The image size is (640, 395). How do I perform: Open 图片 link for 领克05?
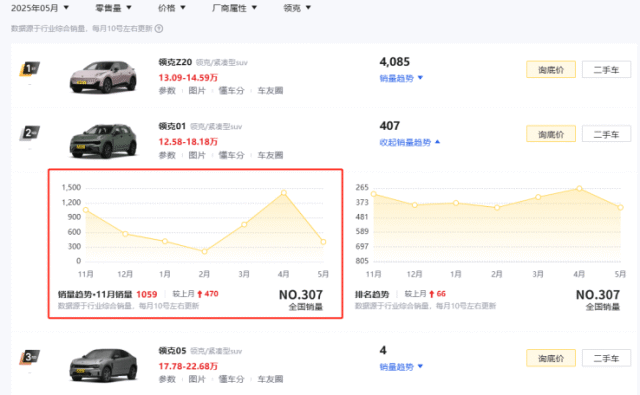point(197,379)
